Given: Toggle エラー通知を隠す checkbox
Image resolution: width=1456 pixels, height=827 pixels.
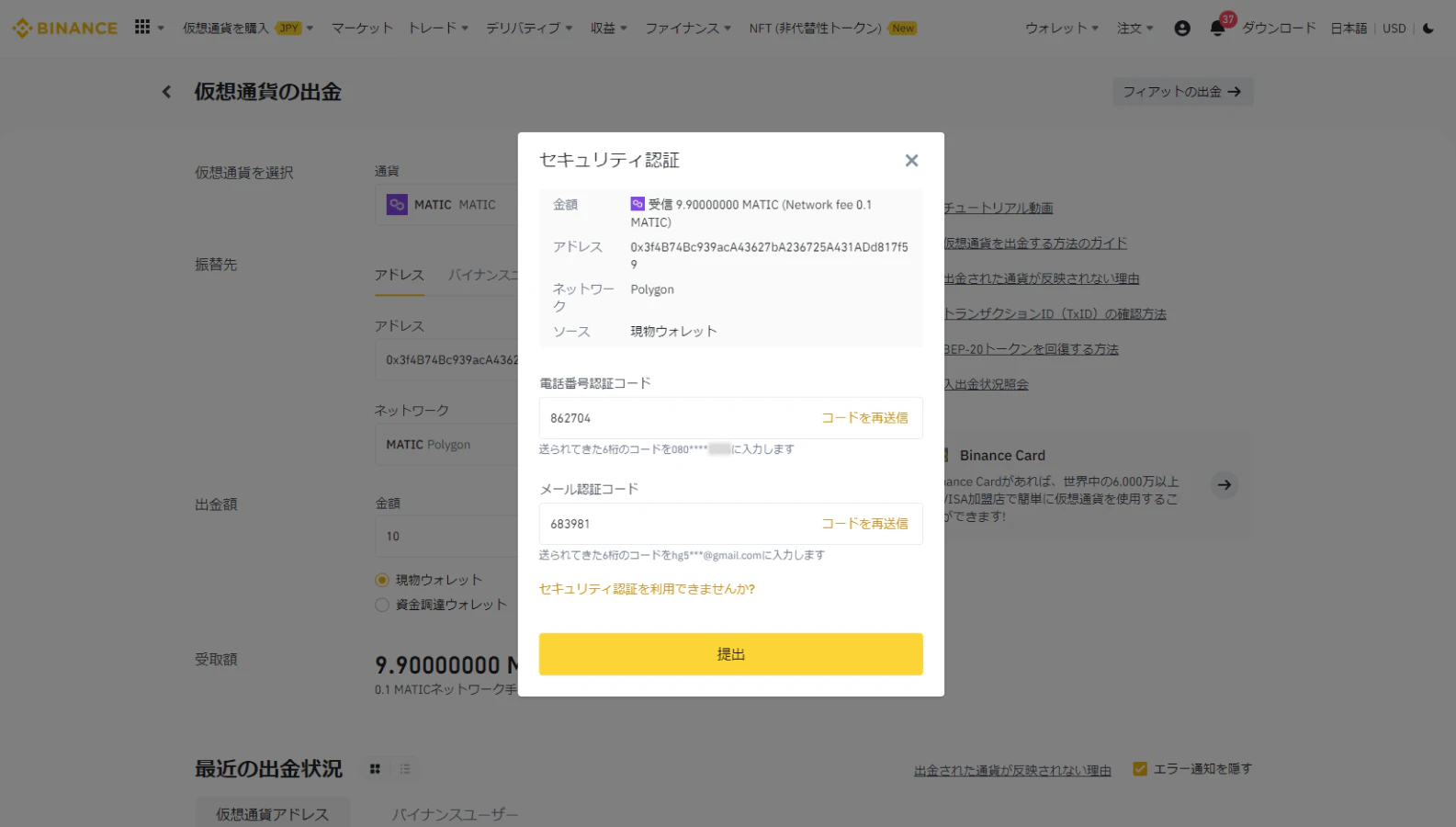Looking at the screenshot, I should pyautogui.click(x=1140, y=769).
